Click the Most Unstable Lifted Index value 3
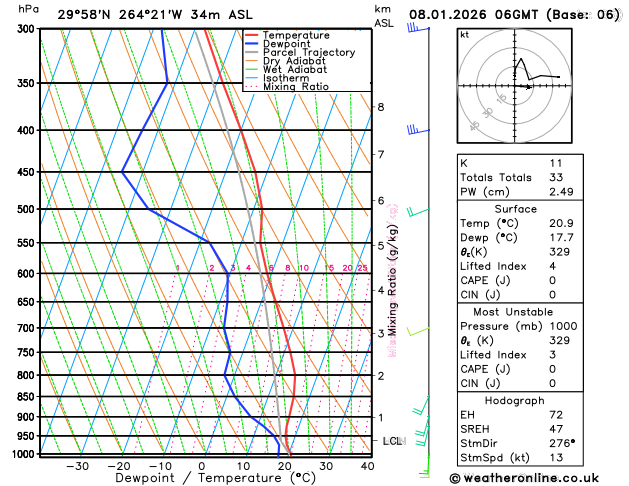 coord(552,354)
